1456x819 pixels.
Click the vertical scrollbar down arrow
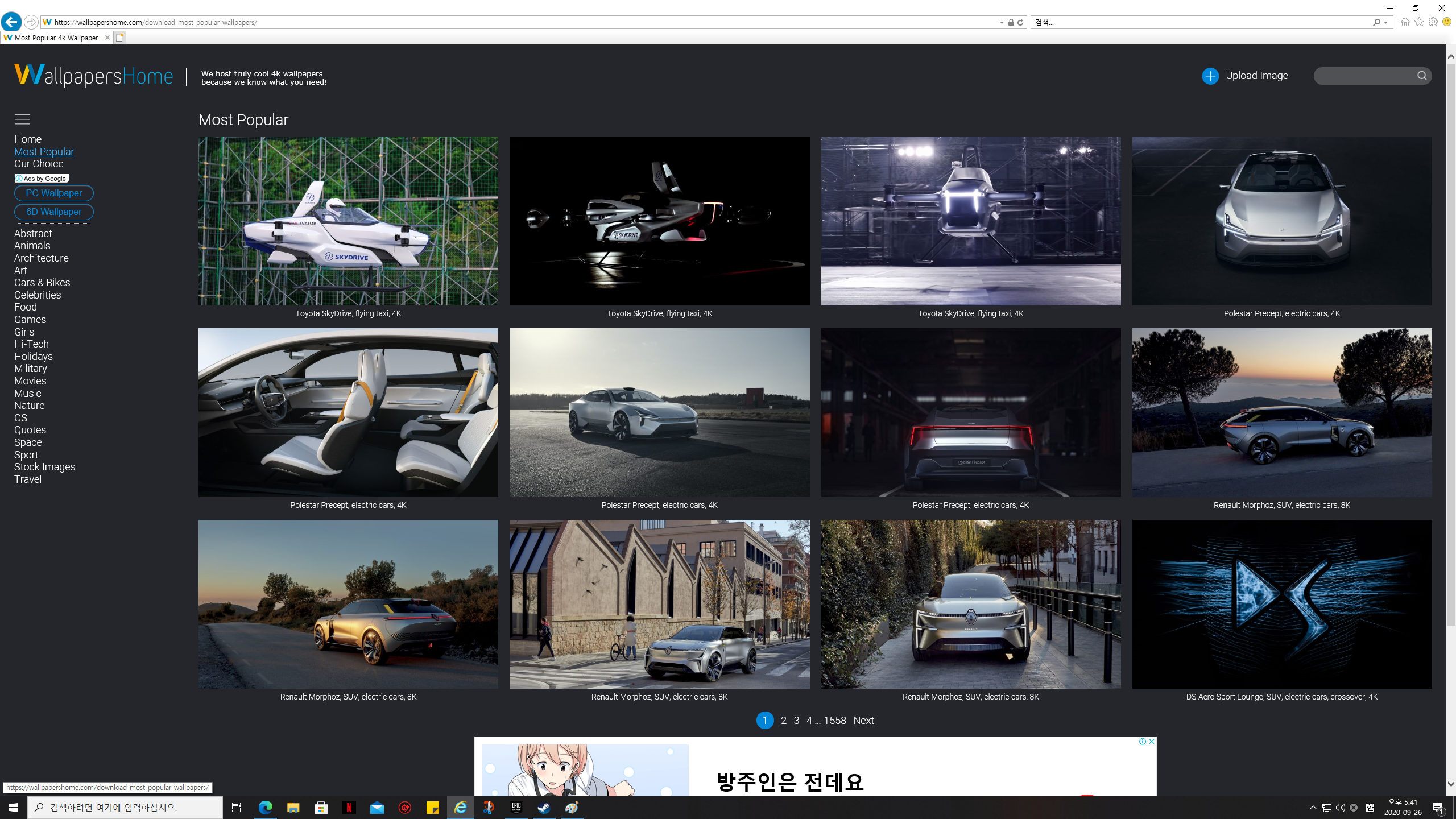pyautogui.click(x=1451, y=784)
